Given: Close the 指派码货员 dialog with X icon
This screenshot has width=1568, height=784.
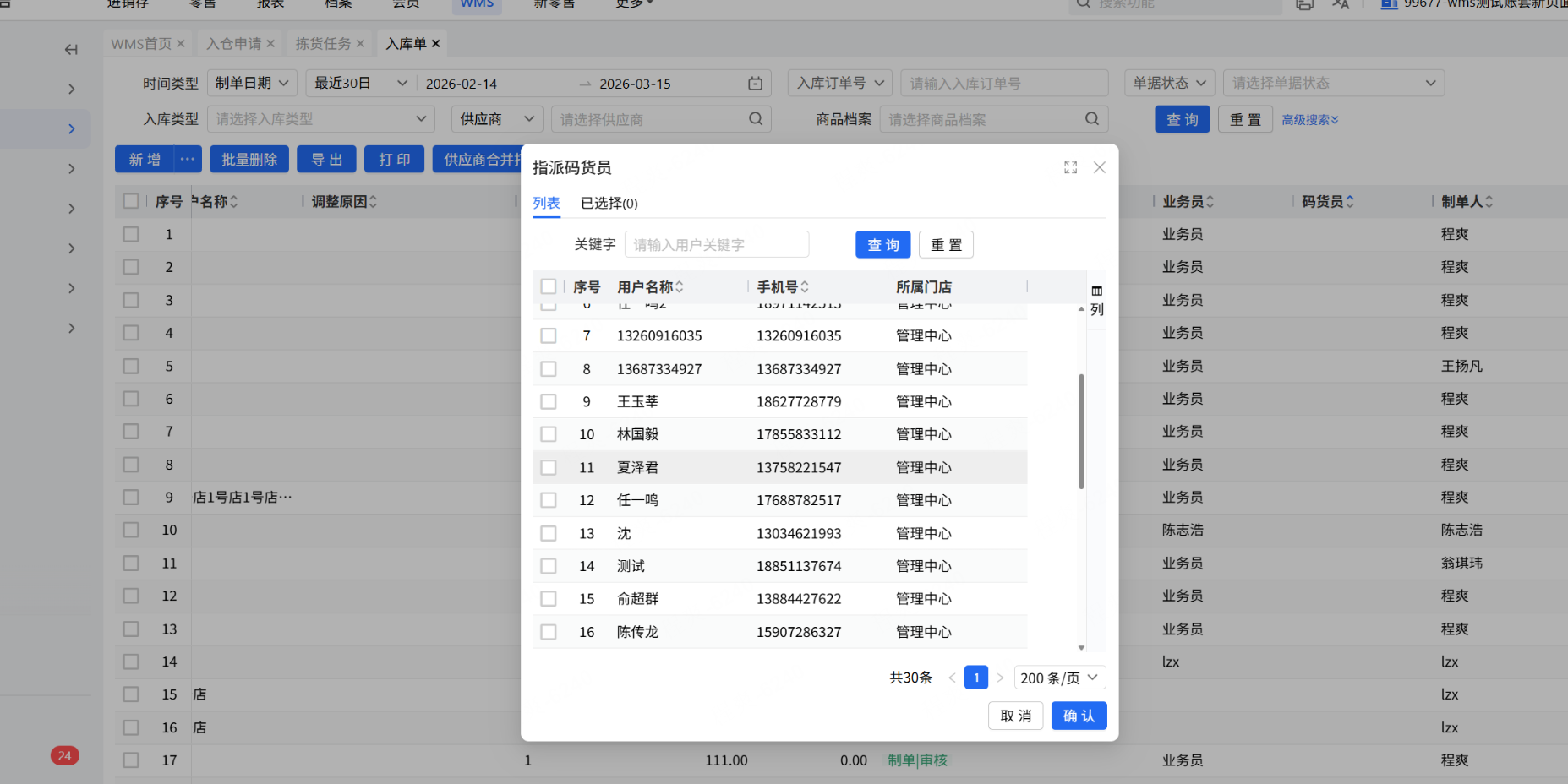Looking at the screenshot, I should [1099, 167].
